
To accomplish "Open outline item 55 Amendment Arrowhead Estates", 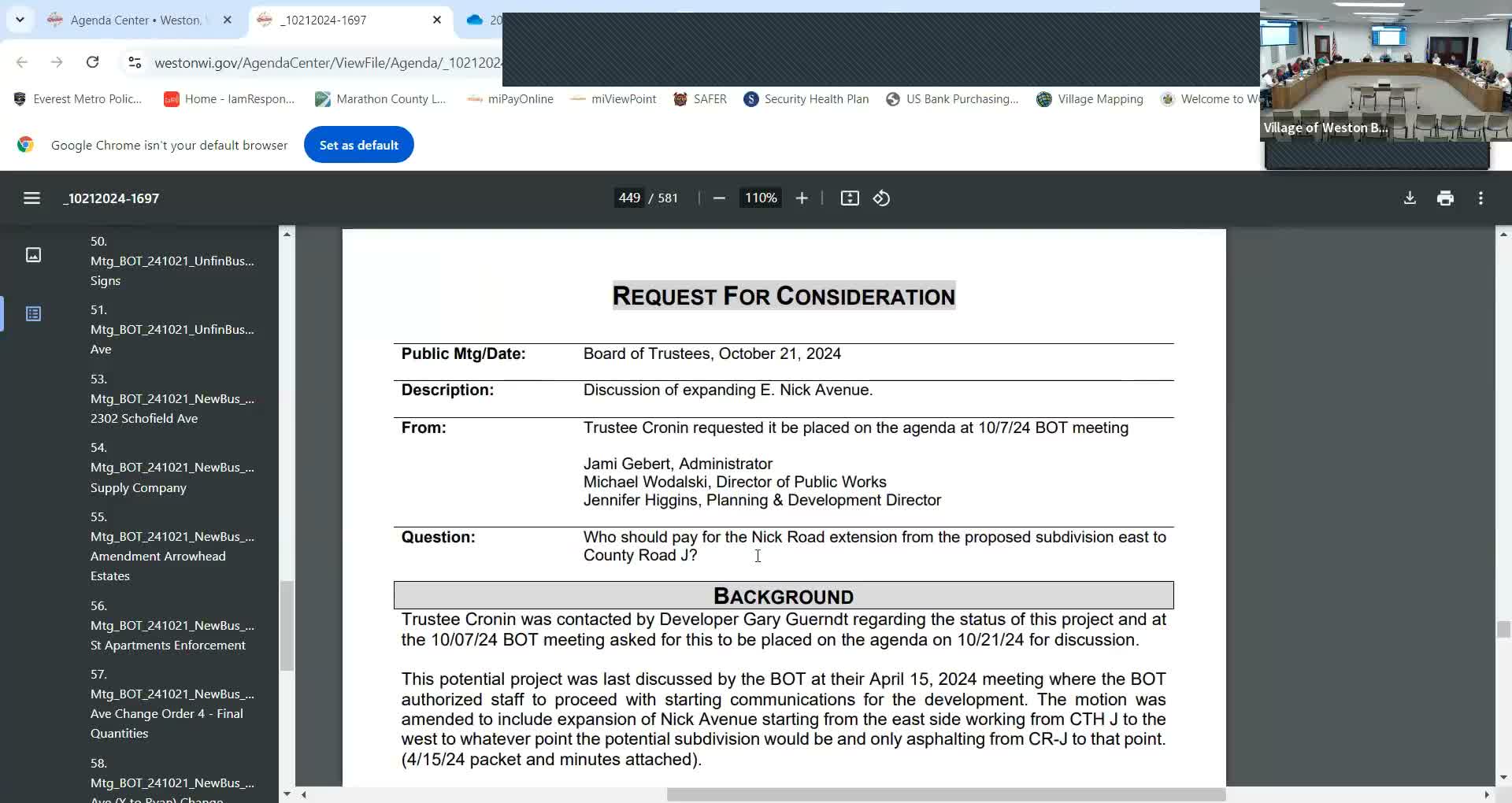I will tap(172, 546).
